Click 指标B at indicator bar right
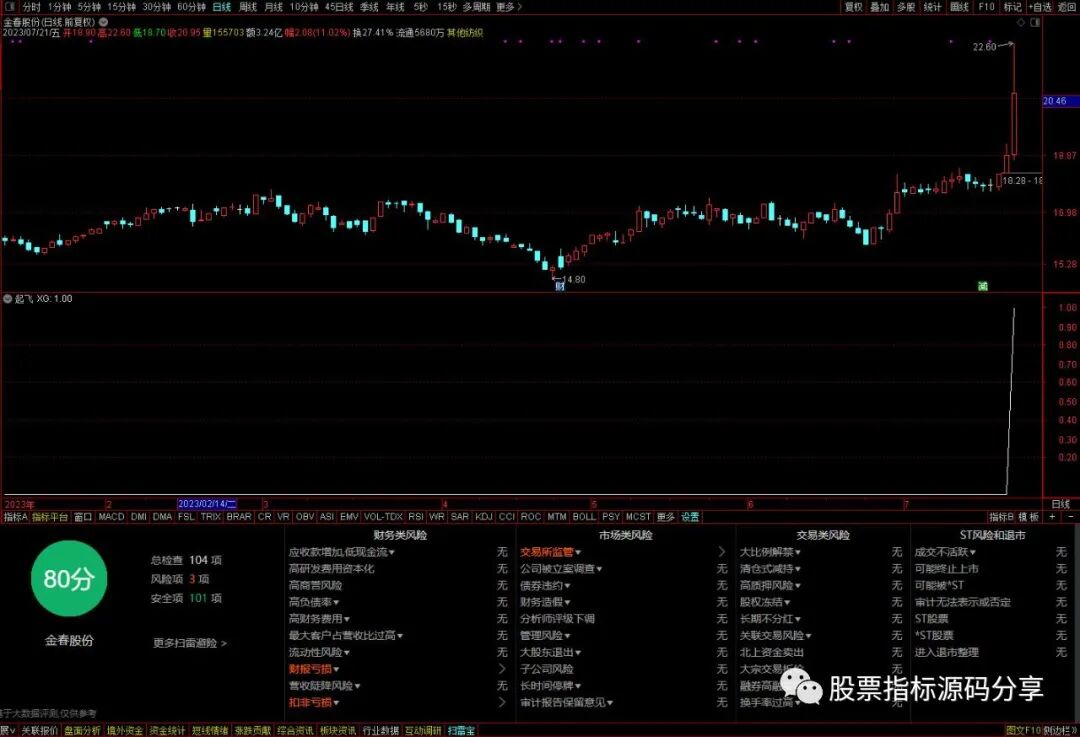 1001,517
